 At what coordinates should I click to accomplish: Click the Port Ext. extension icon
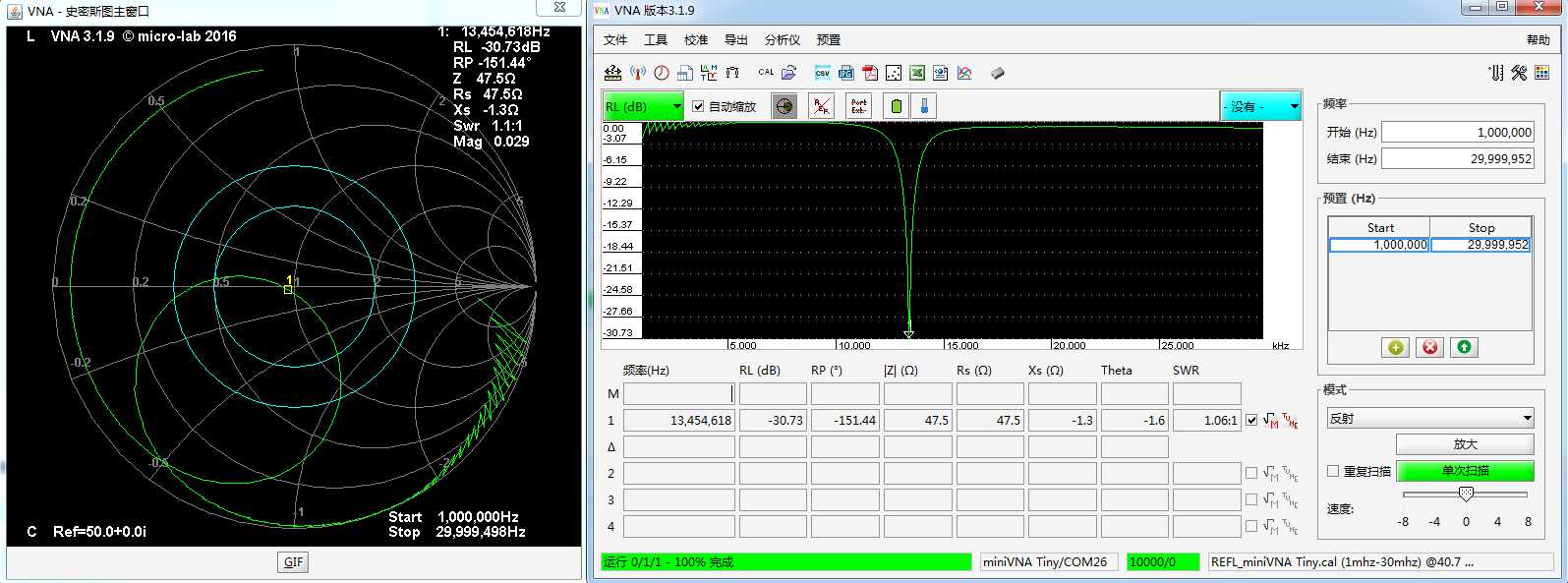859,106
